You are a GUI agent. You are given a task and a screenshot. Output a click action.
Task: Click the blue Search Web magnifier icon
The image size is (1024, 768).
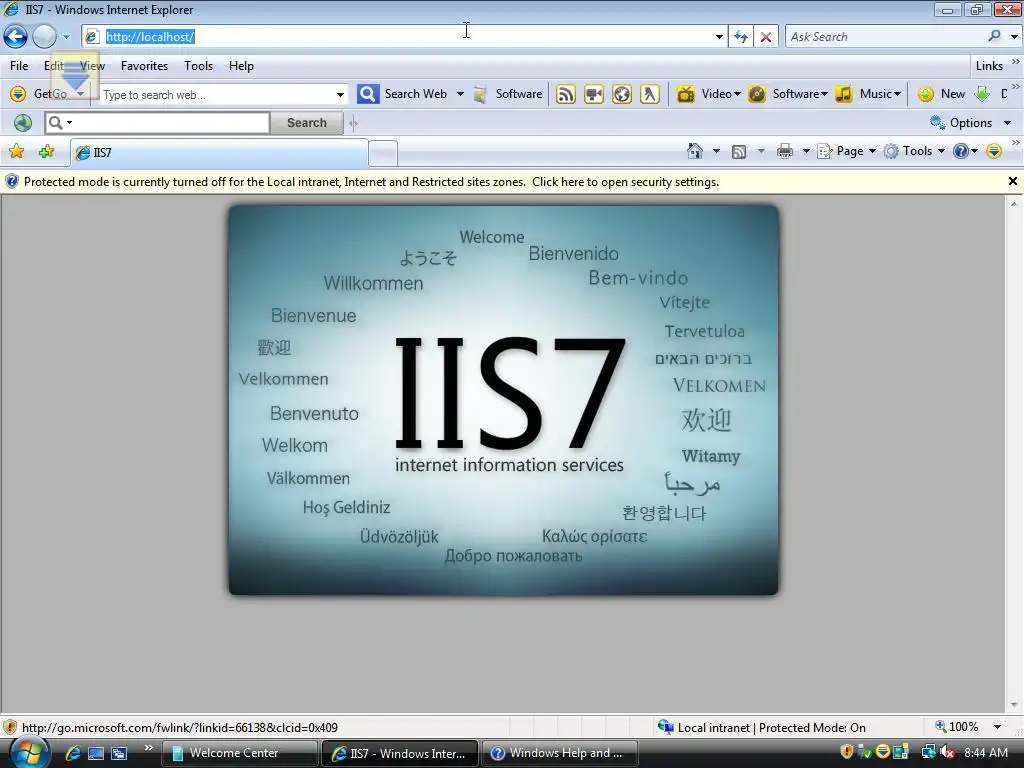pos(368,94)
